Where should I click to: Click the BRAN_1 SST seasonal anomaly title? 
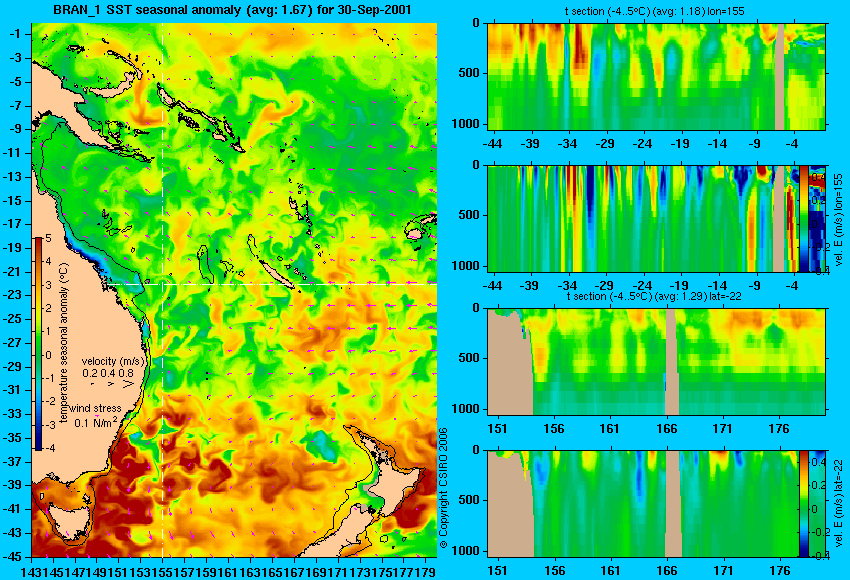231,10
